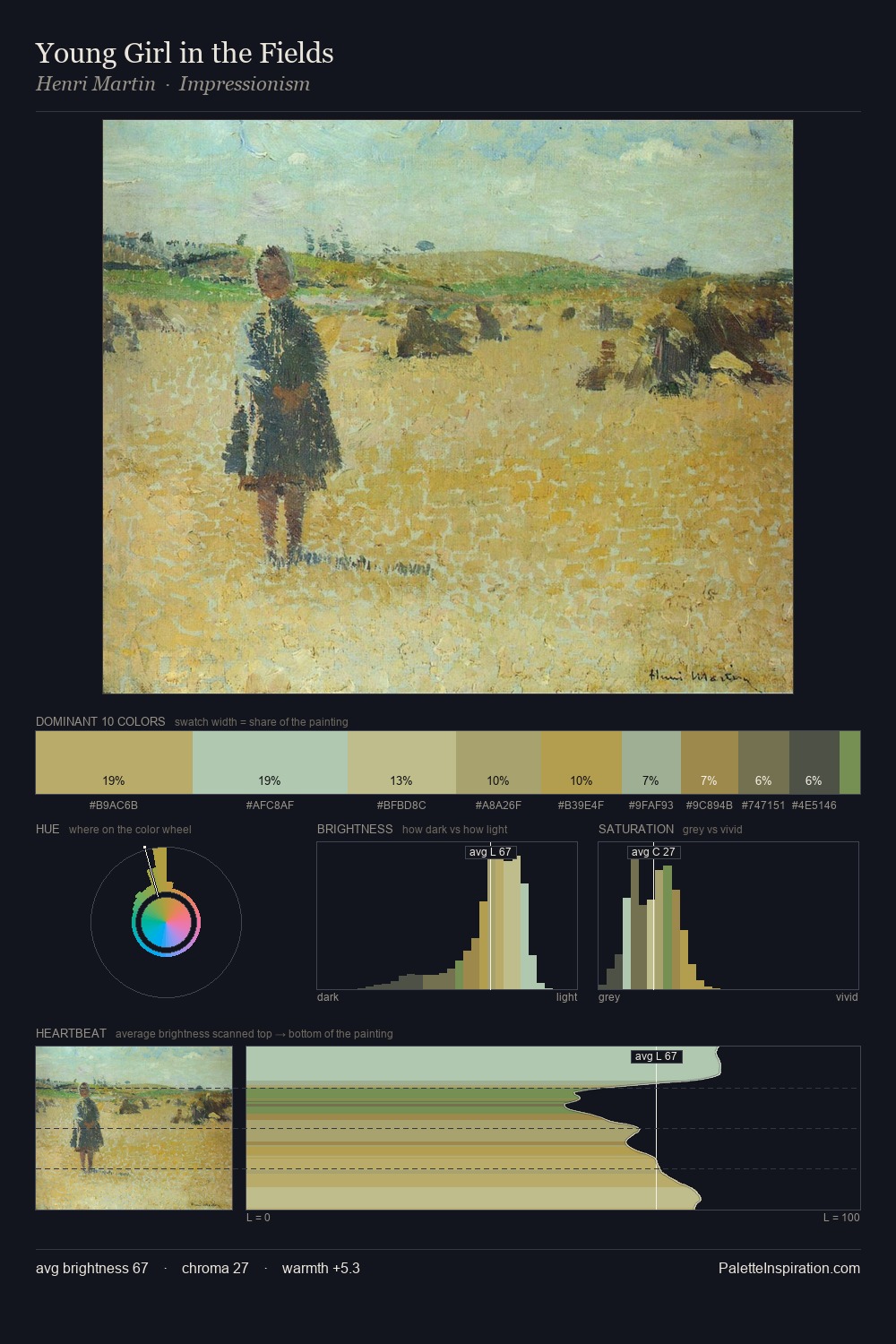Image resolution: width=896 pixels, height=1344 pixels.
Task: Click the 'HUE' section heading
Action: pos(47,829)
